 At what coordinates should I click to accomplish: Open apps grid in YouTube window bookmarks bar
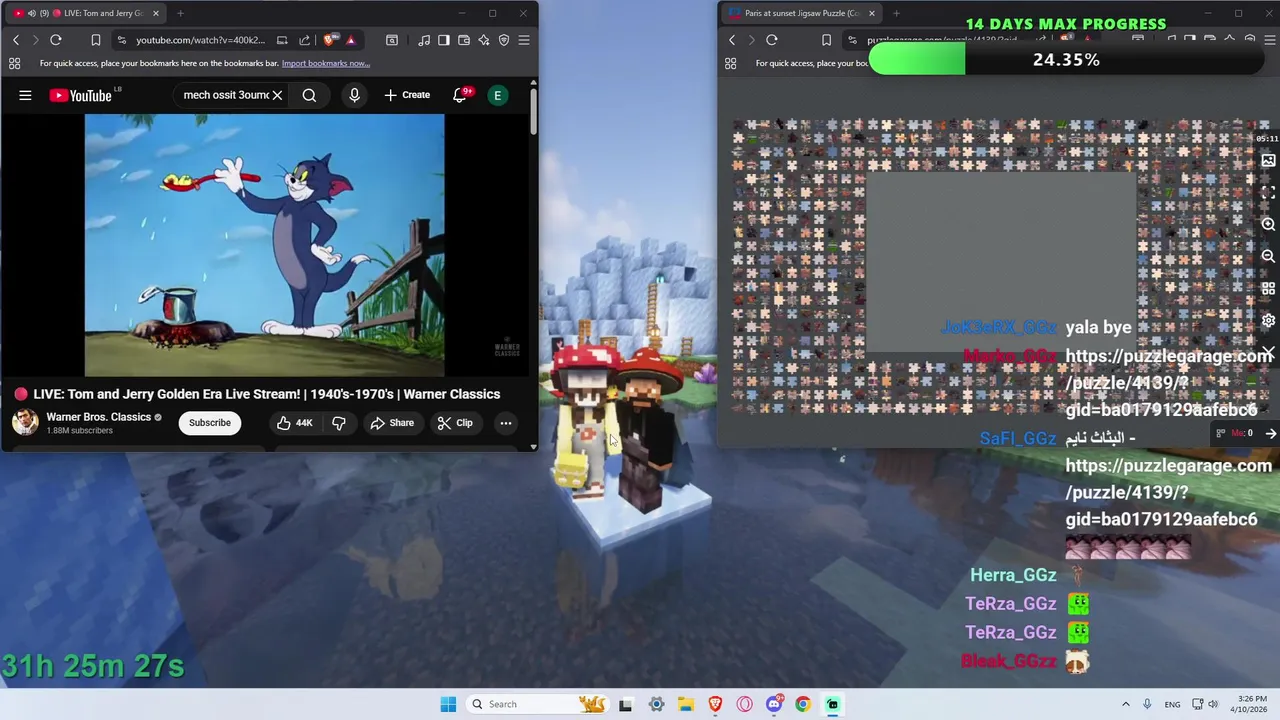(x=15, y=63)
